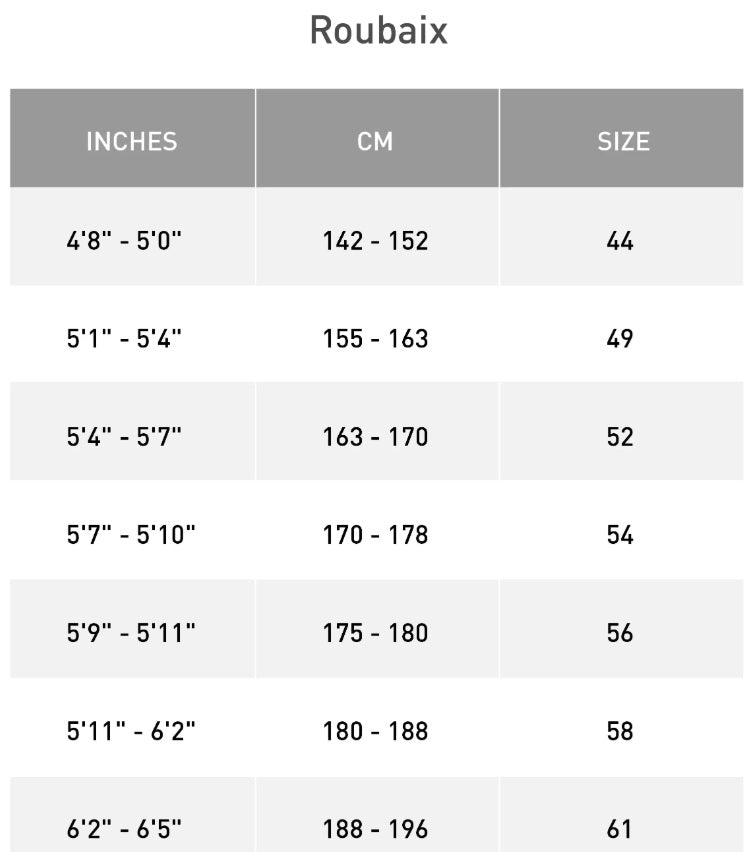Click the INCHES column header
This screenshot has height=852, width=744.
[131, 141]
